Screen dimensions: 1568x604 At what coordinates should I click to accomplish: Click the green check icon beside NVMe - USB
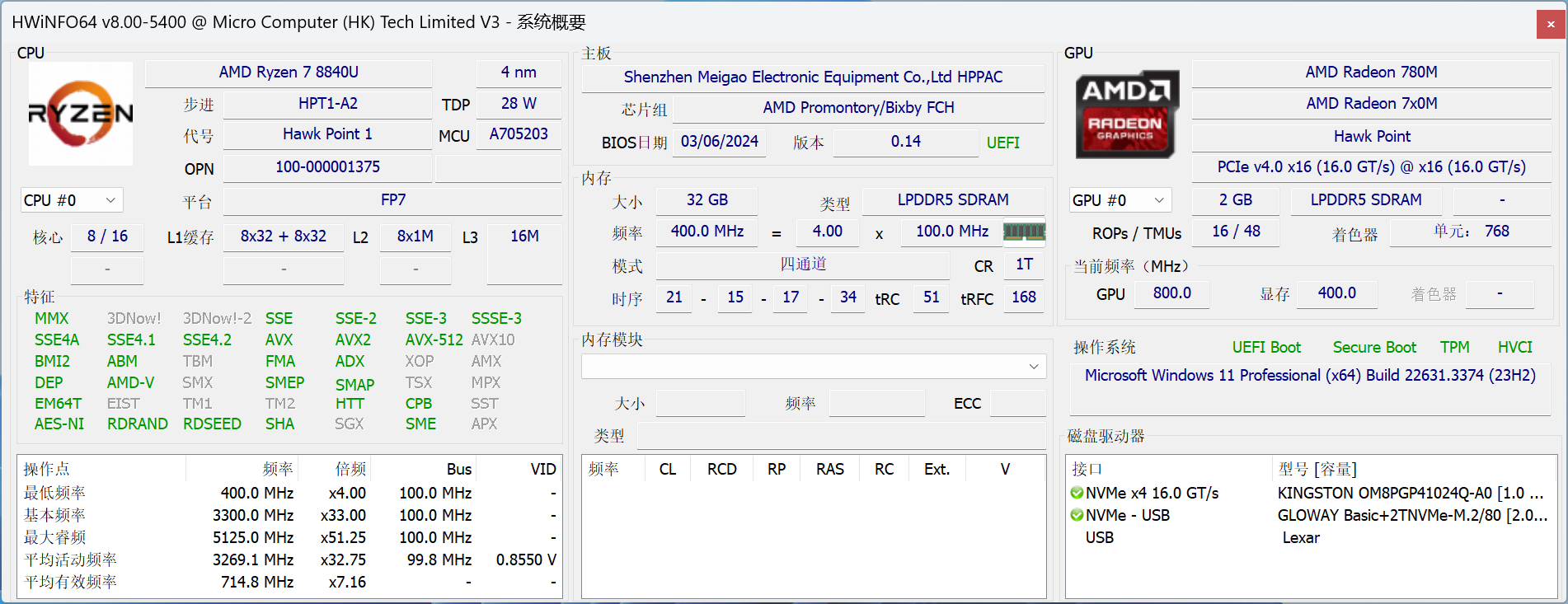[x=1077, y=516]
